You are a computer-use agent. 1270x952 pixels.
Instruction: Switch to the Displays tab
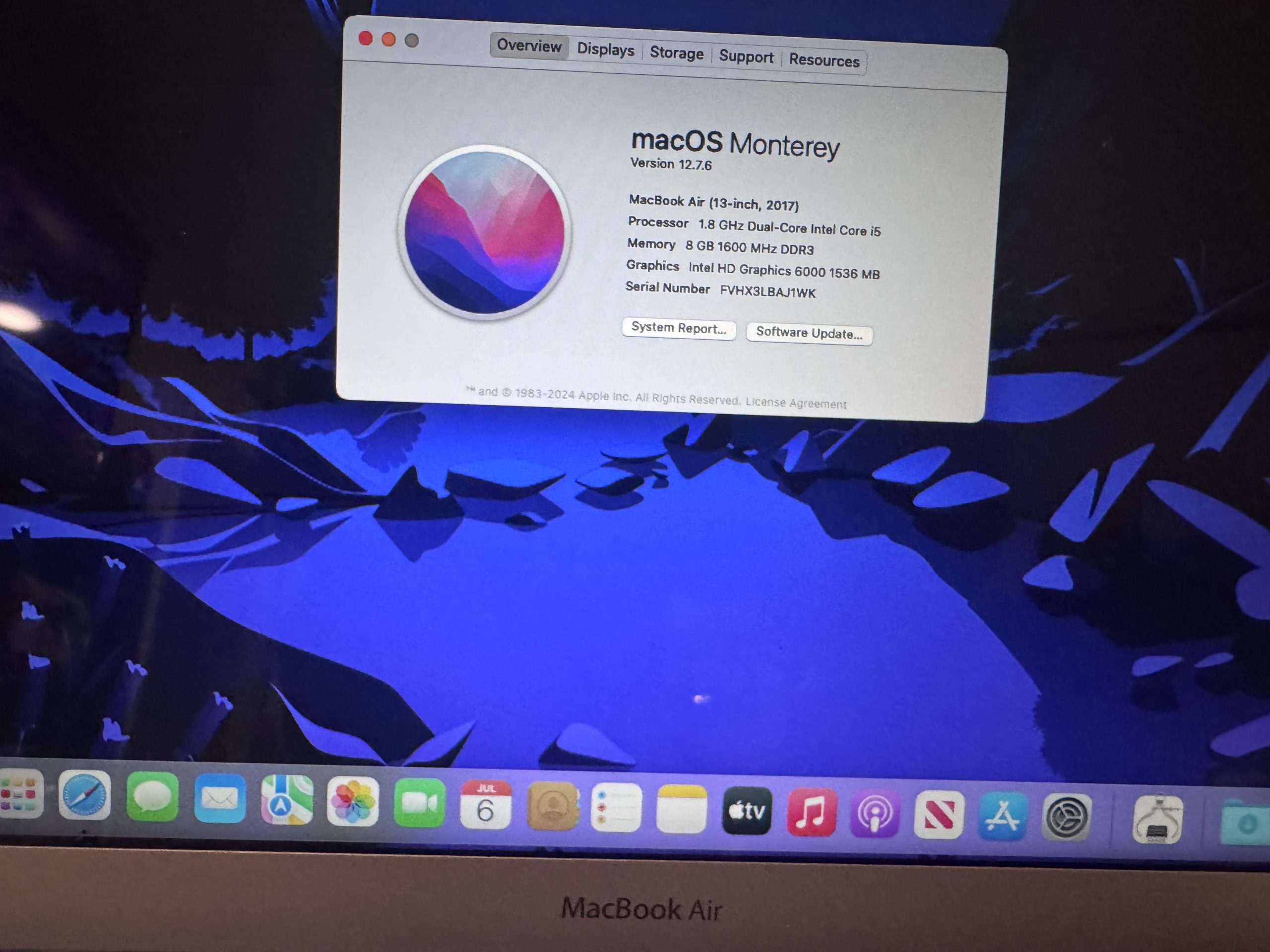point(605,50)
